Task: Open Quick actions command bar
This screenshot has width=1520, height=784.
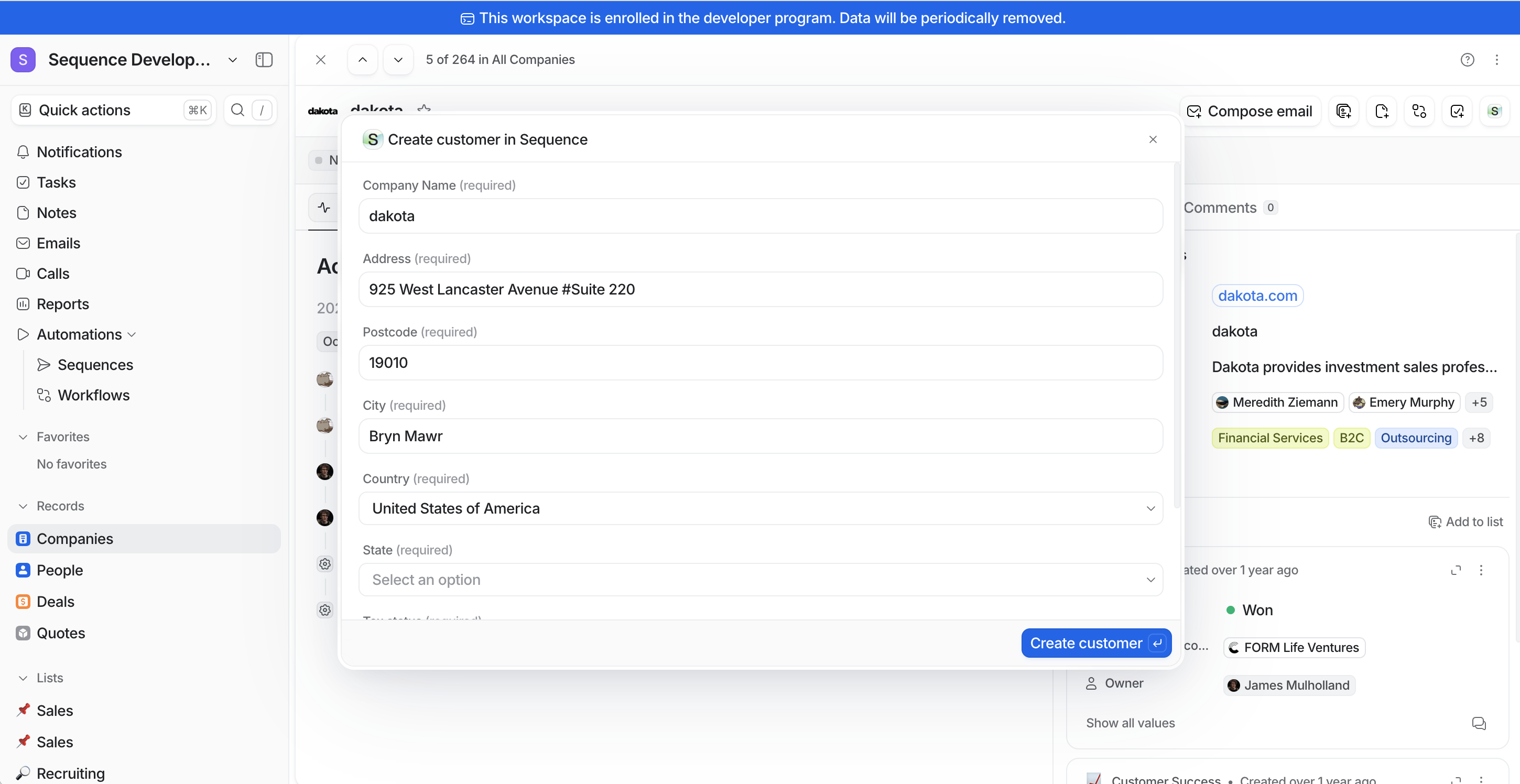Action: click(x=113, y=110)
